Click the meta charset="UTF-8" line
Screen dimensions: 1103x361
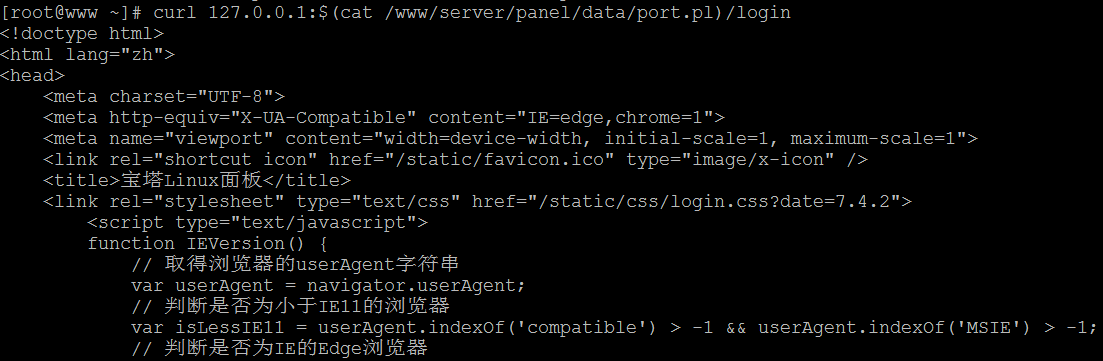coord(164,96)
